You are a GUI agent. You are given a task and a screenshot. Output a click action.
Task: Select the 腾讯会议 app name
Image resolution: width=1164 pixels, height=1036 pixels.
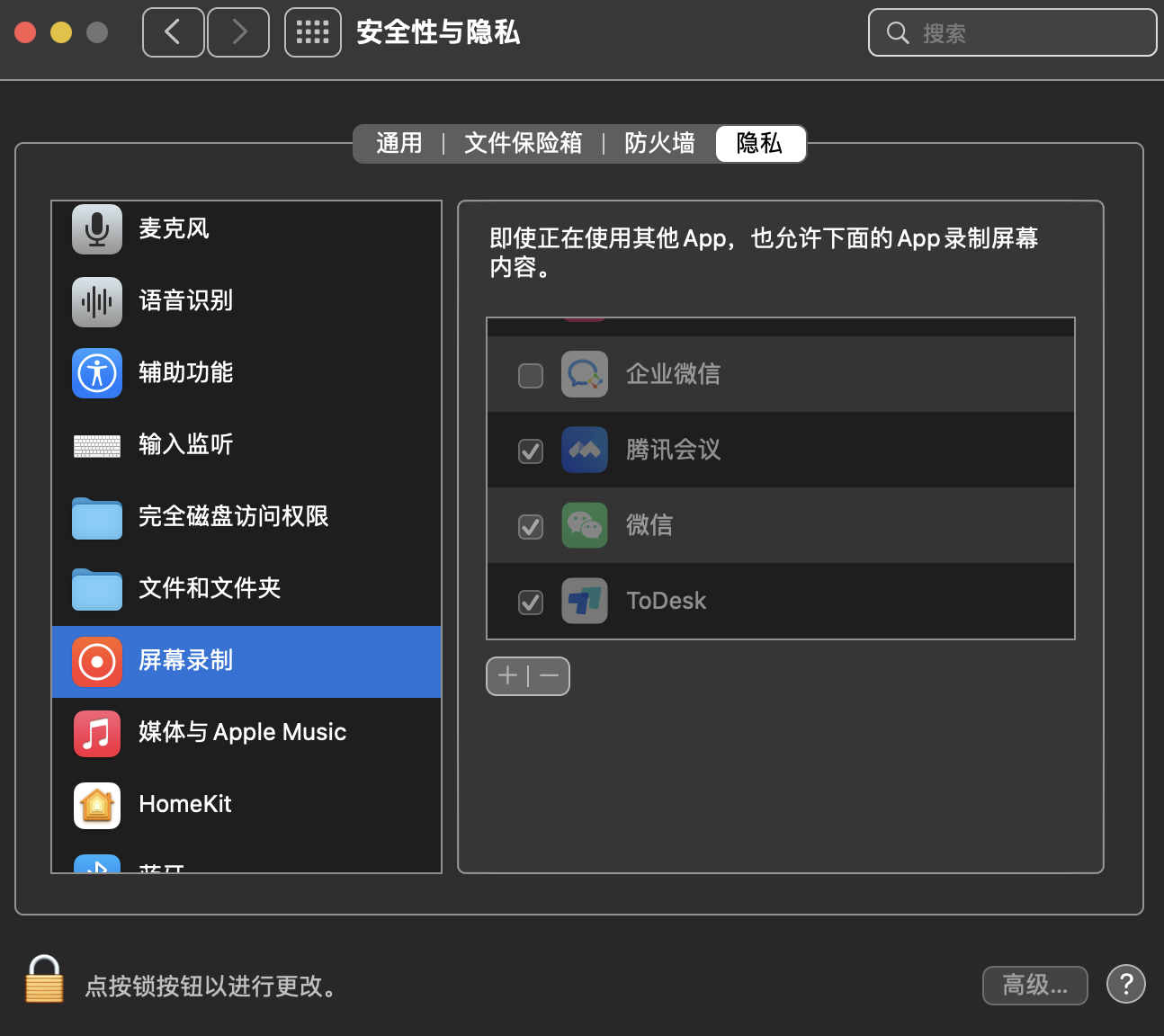(x=673, y=450)
